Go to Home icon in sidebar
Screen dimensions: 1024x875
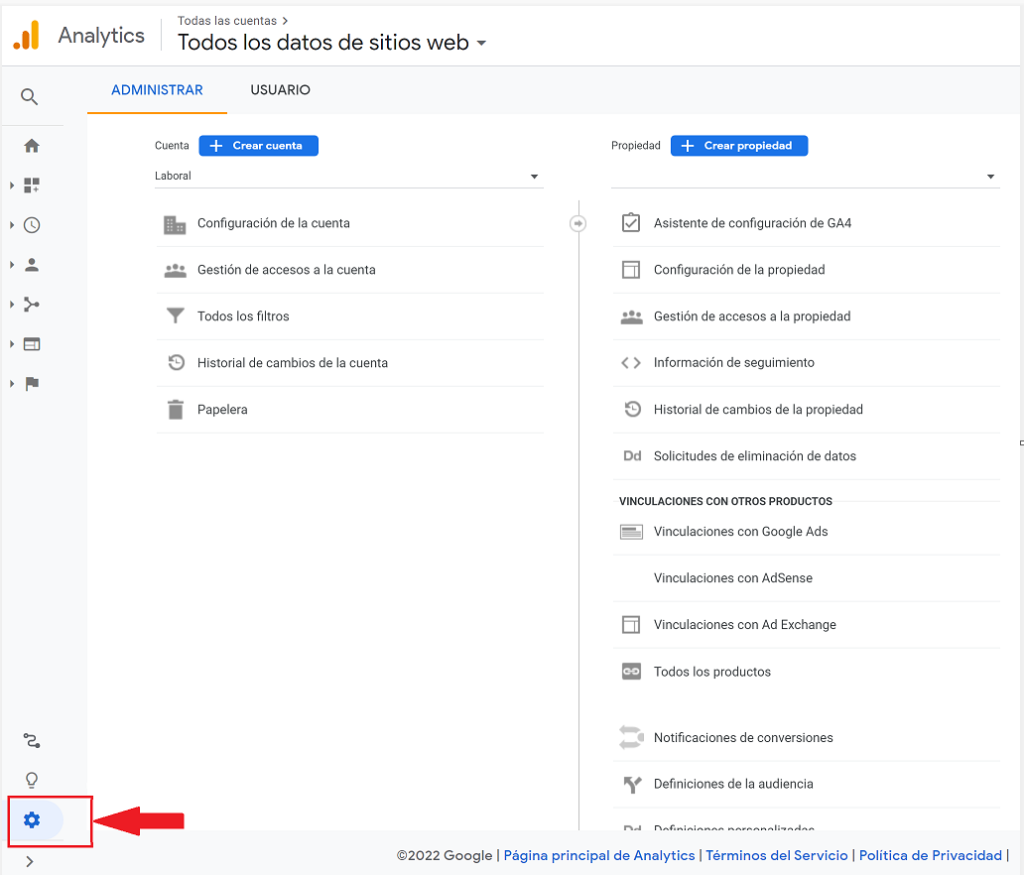point(31,146)
